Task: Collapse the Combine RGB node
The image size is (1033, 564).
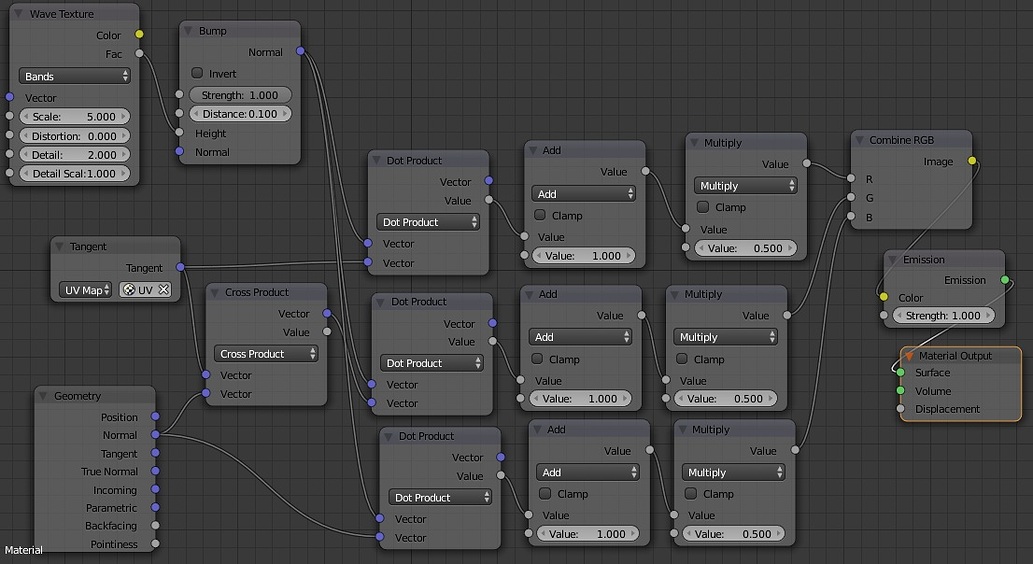Action: pyautogui.click(x=859, y=140)
